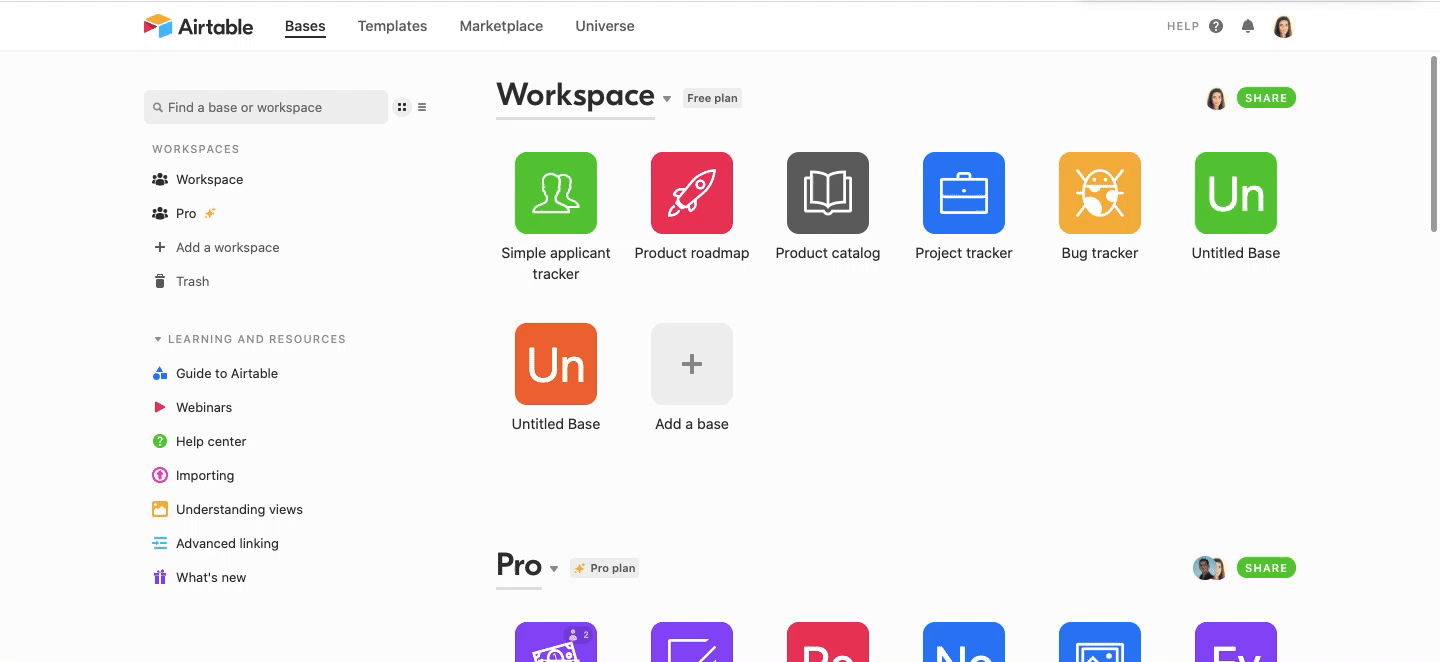The image size is (1440, 662).
Task: Click the Pro plan badge
Action: [605, 568]
